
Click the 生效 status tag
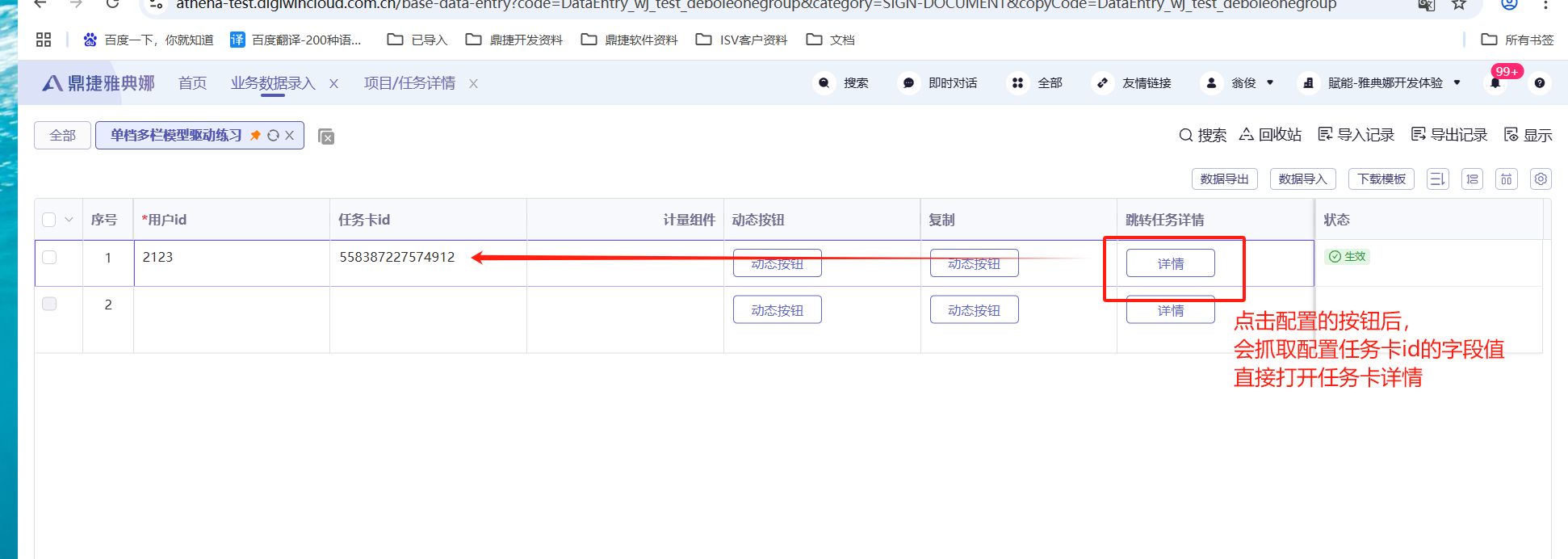[1347, 256]
